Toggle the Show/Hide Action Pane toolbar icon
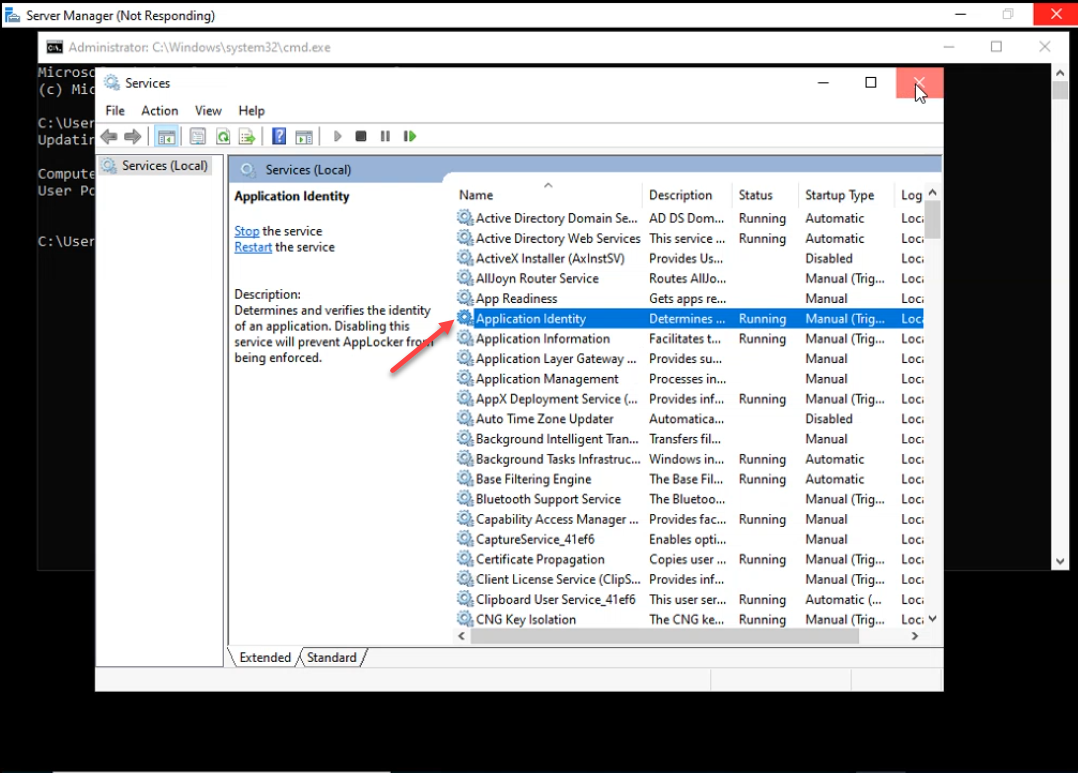1078x773 pixels. tap(304, 136)
